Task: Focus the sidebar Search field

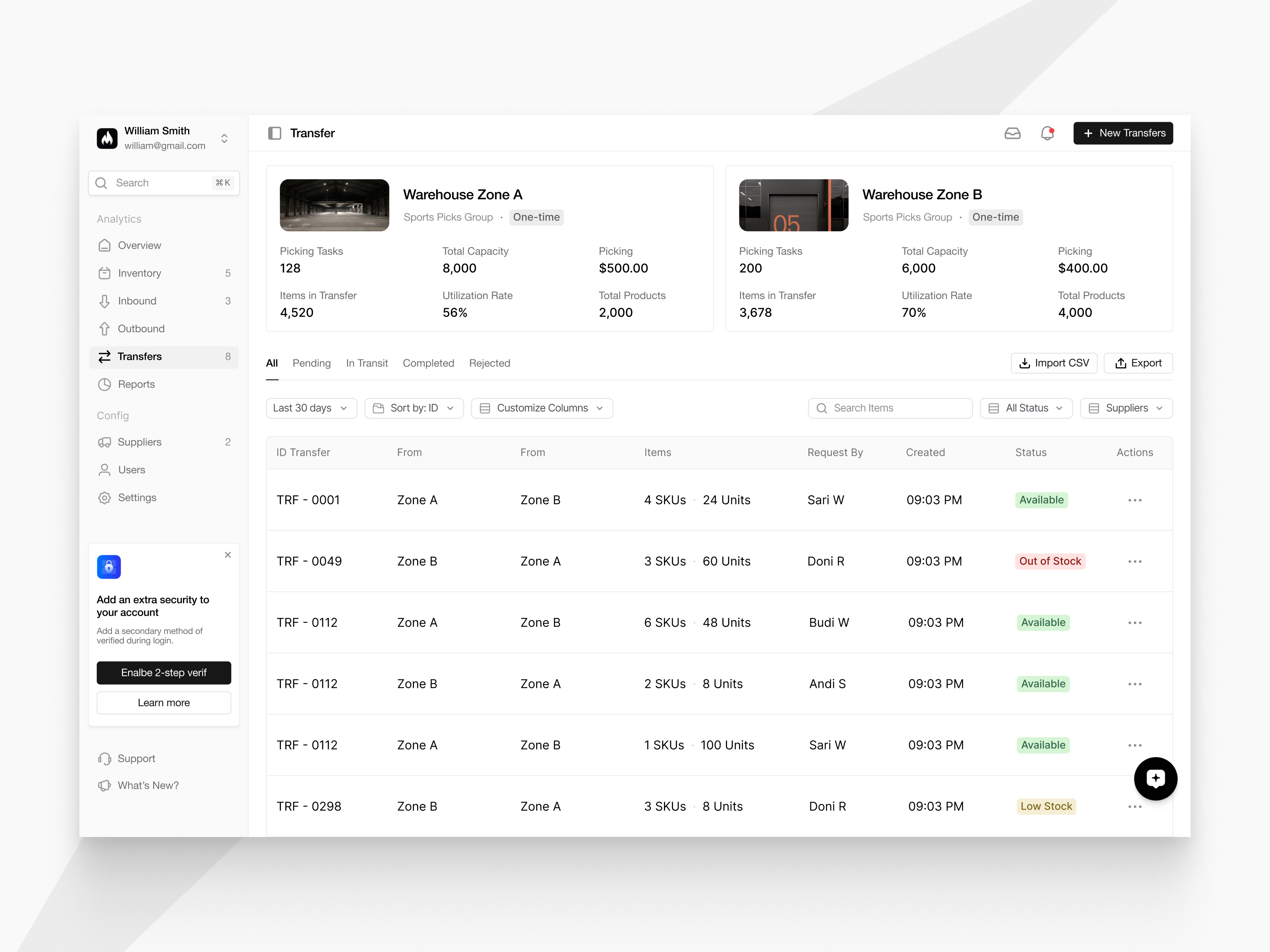Action: click(x=164, y=183)
